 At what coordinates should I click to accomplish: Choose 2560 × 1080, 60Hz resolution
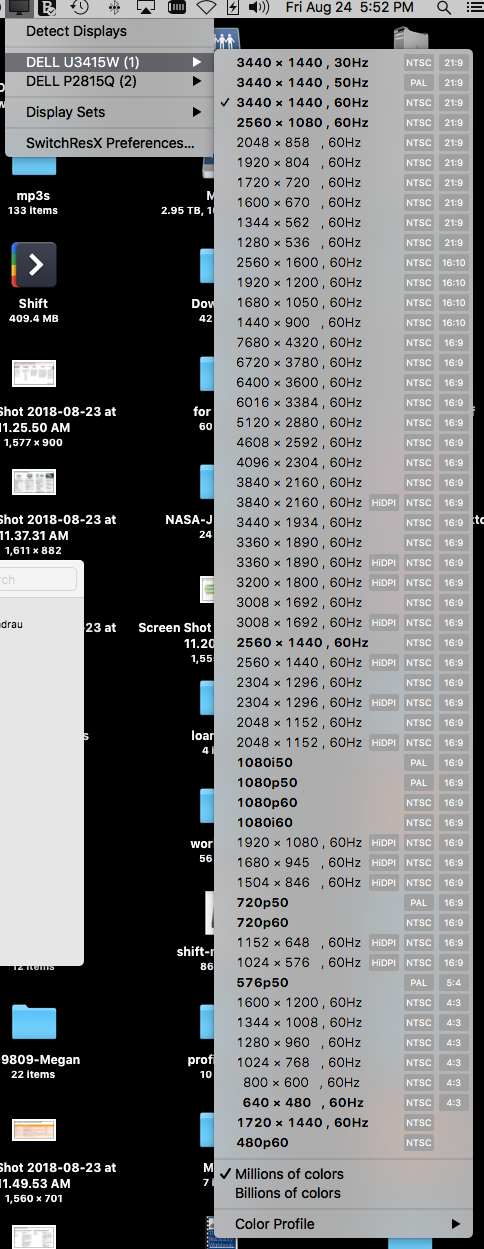(343, 122)
